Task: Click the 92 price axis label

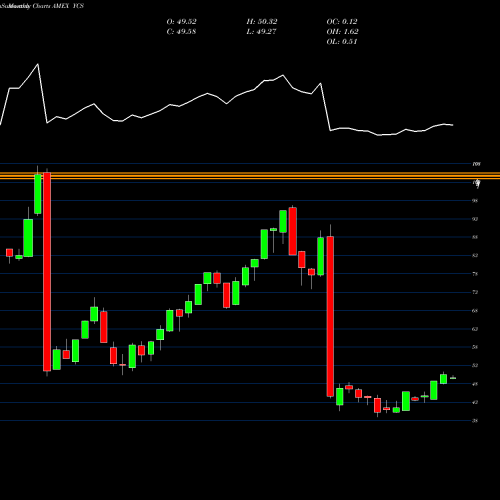Action: [475, 219]
